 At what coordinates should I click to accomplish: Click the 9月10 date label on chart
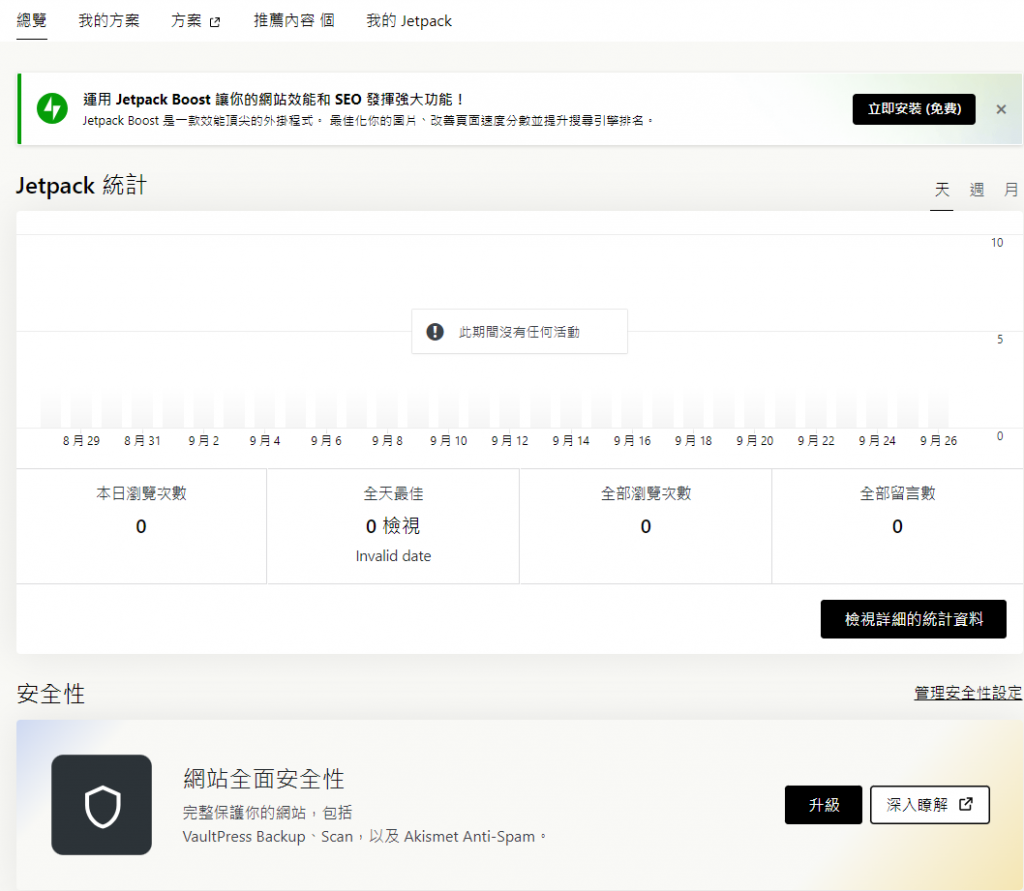point(449,441)
